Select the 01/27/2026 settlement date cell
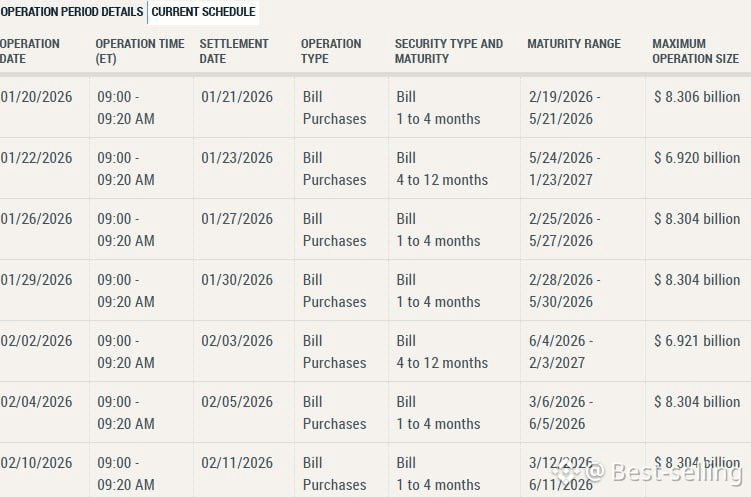This screenshot has width=751, height=497. [x=237, y=219]
